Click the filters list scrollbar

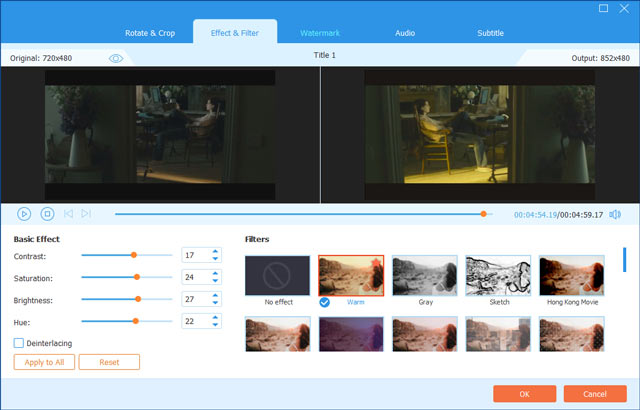coord(624,259)
